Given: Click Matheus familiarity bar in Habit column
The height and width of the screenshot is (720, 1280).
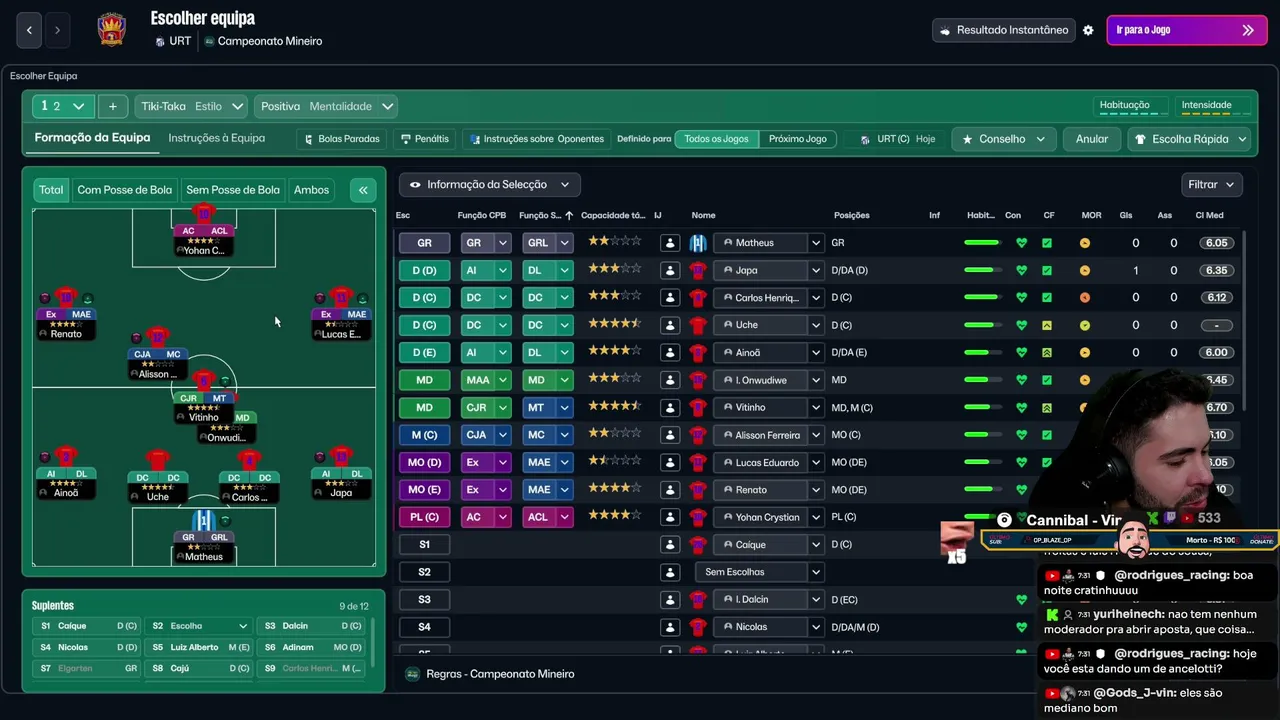Looking at the screenshot, I should point(982,243).
